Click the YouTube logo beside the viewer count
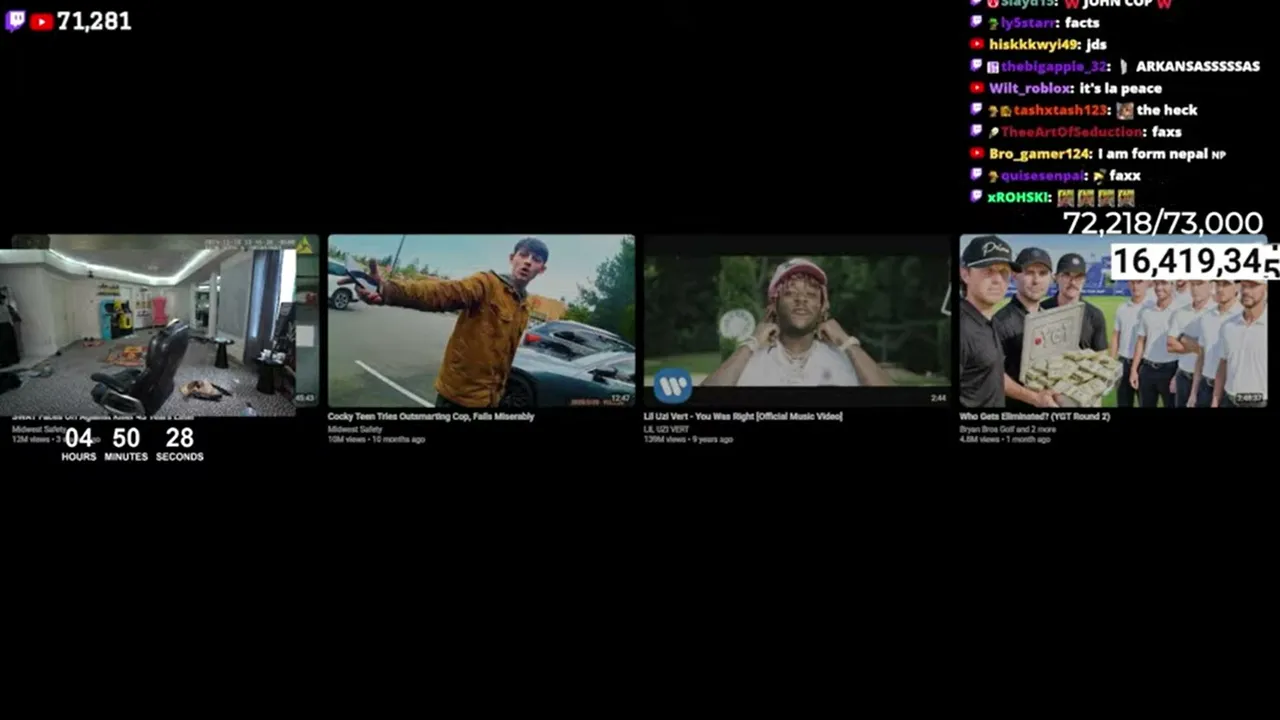Viewport: 1280px width, 720px height. coord(42,21)
